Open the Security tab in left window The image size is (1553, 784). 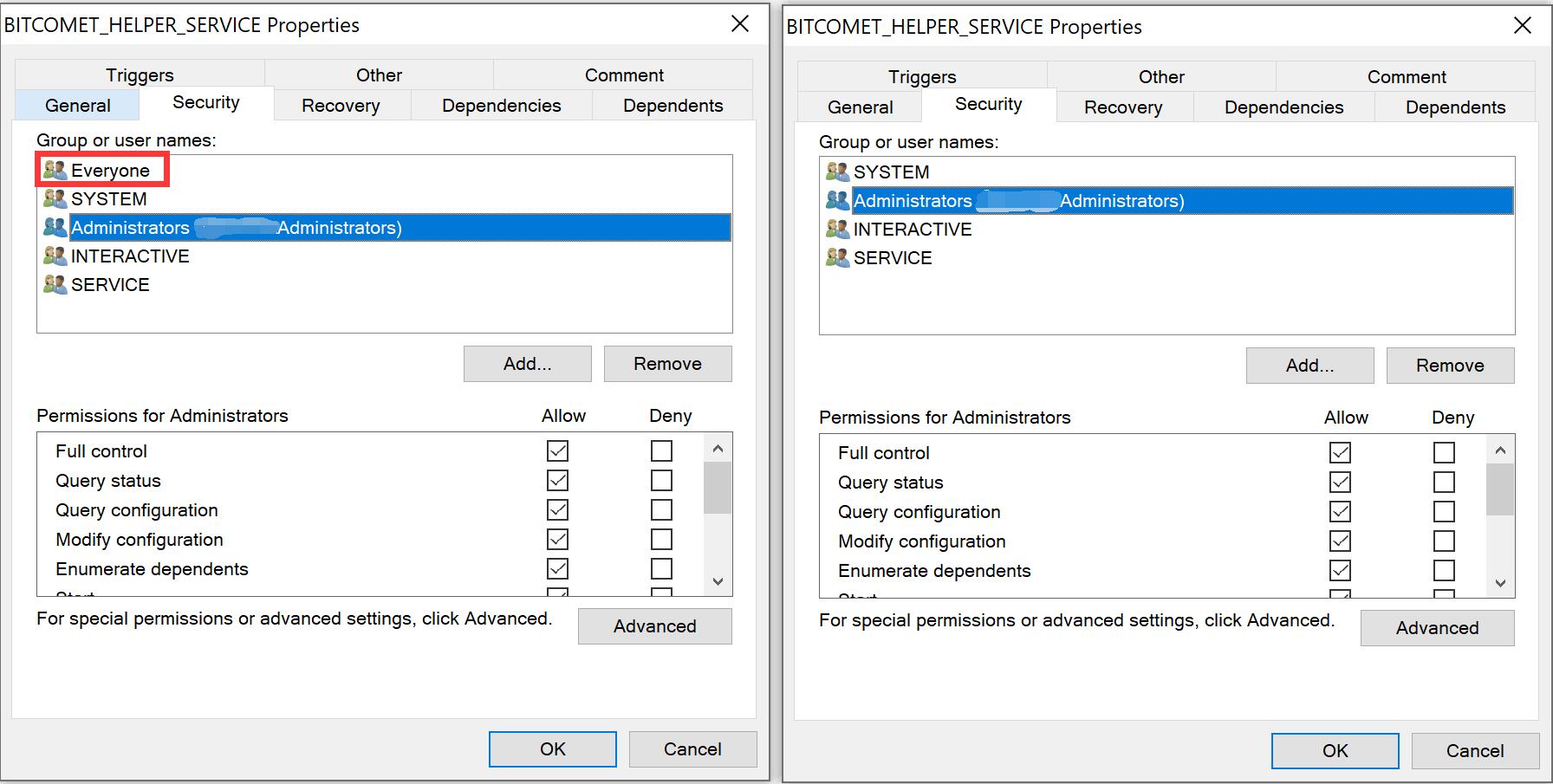click(206, 103)
